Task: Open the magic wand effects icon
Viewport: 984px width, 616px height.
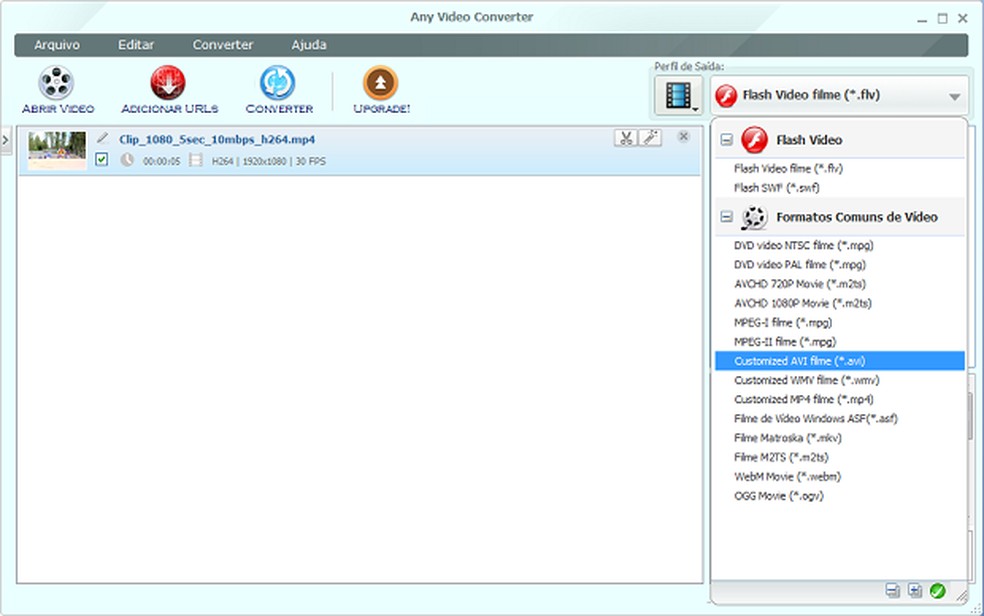Action: [650, 138]
